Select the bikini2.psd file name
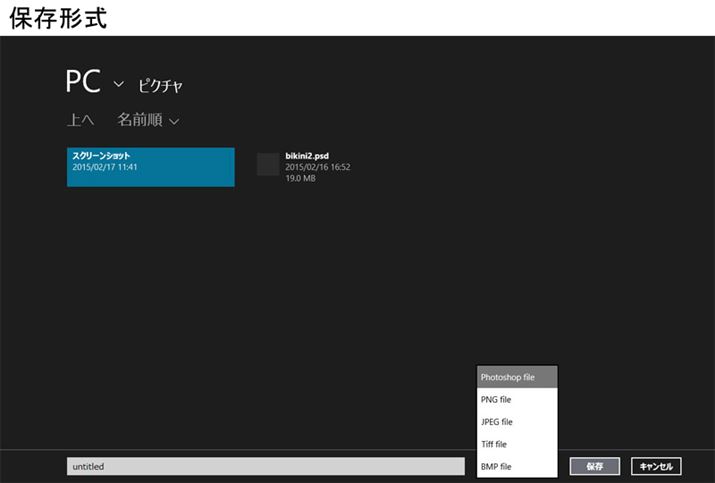This screenshot has width=715, height=483. click(x=307, y=156)
